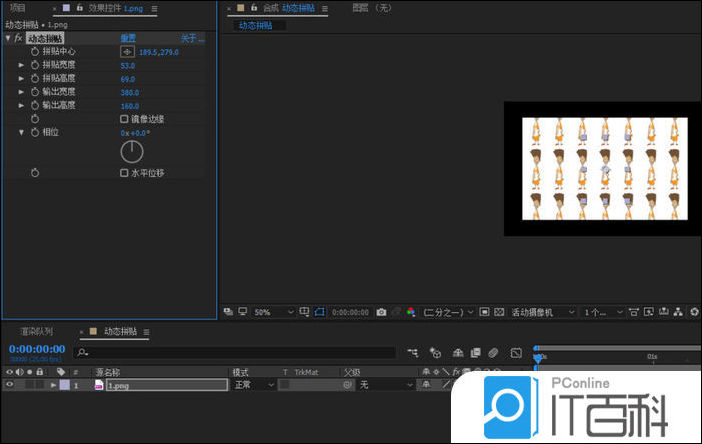The image size is (702, 444).
Task: Hide layer 1.png with the eye toggle
Action: 10,385
